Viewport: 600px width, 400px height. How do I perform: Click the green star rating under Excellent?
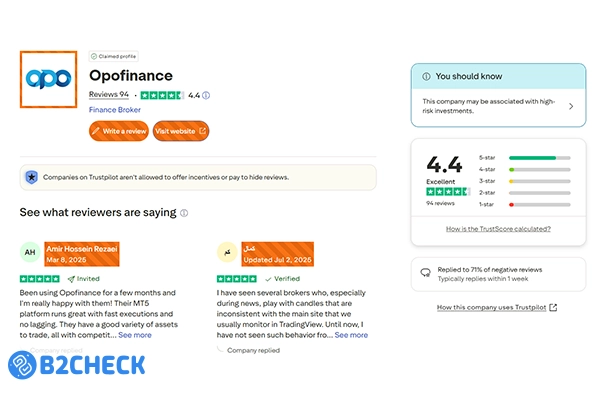[x=447, y=191]
